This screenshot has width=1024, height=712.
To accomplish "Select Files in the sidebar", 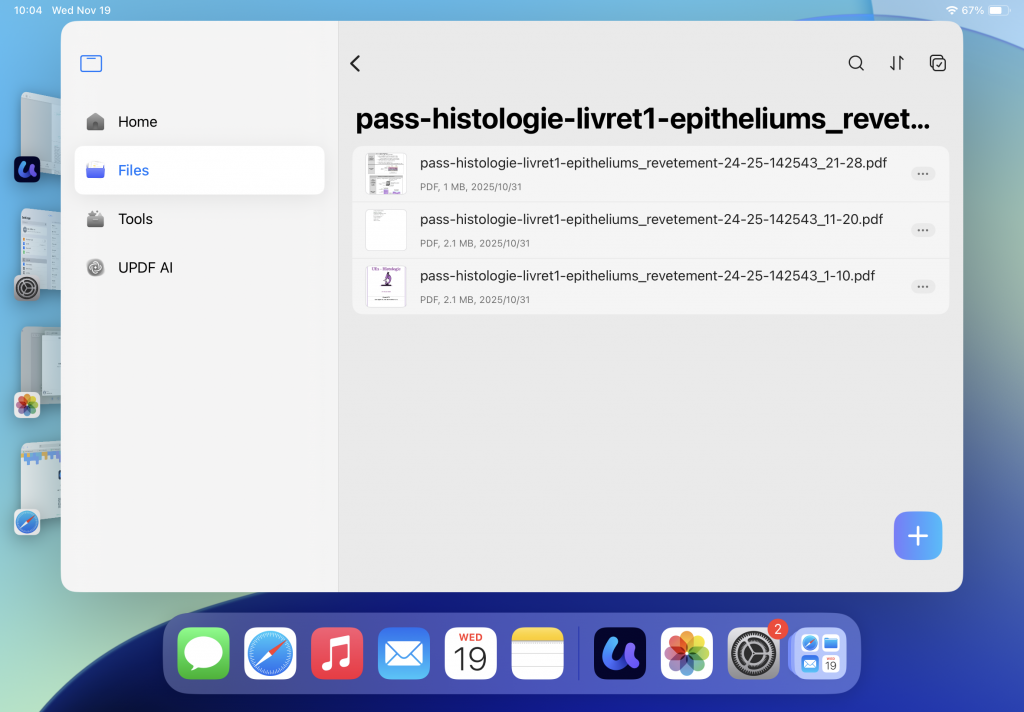I will [x=199, y=170].
